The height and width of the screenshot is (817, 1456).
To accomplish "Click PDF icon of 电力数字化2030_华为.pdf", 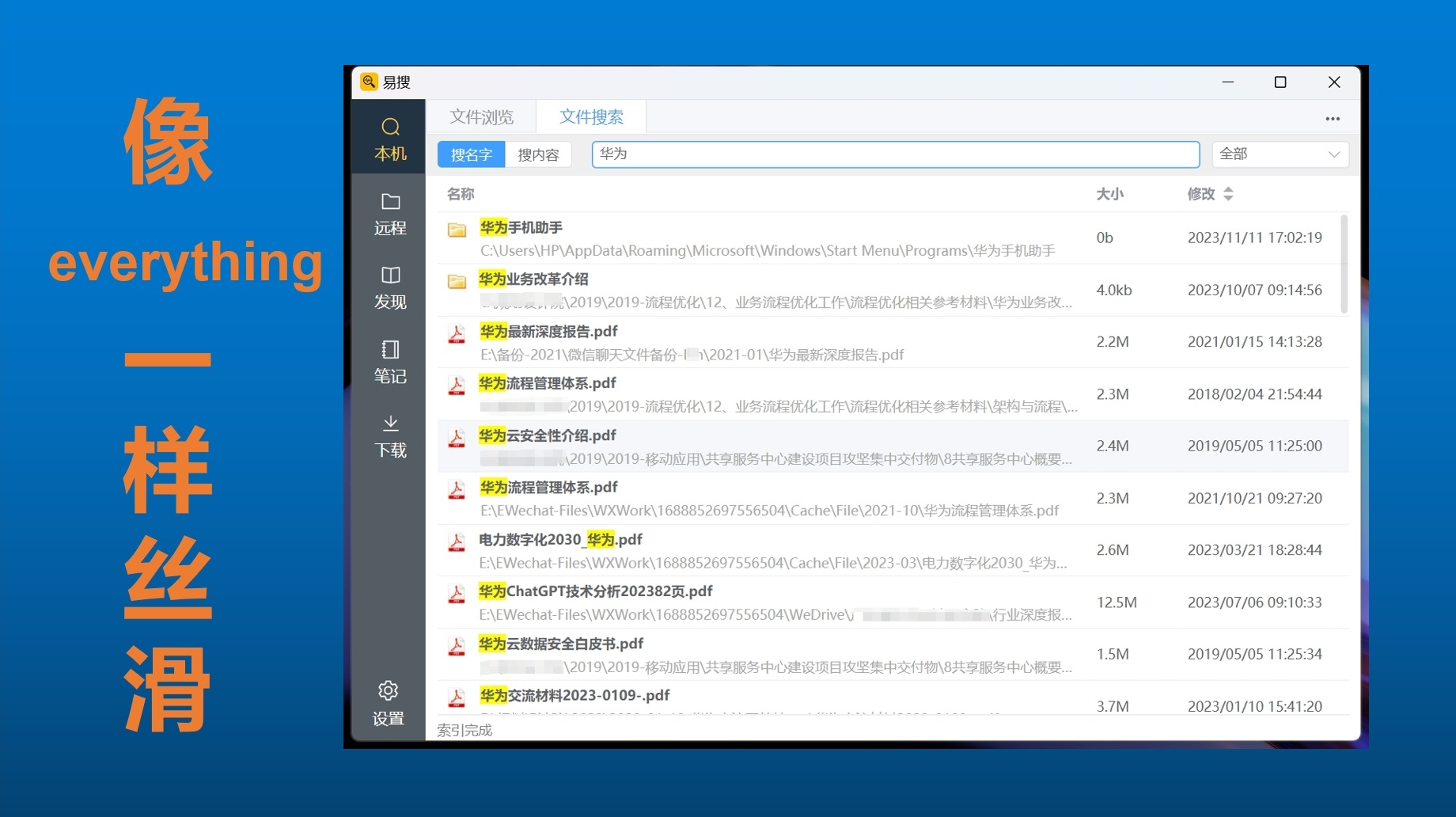I will coord(457,542).
